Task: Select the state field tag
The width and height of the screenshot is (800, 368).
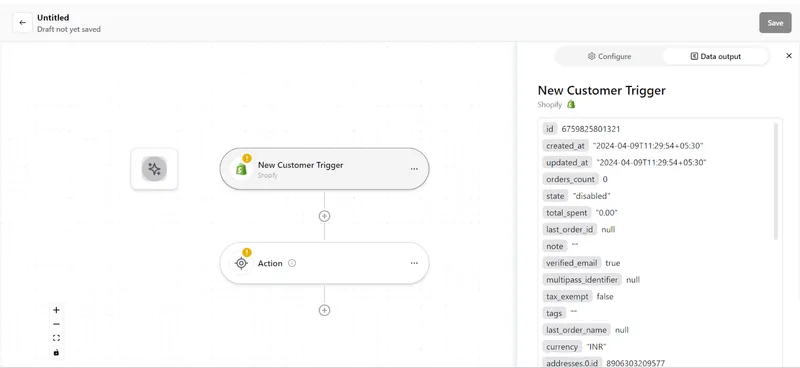Action: [555, 196]
